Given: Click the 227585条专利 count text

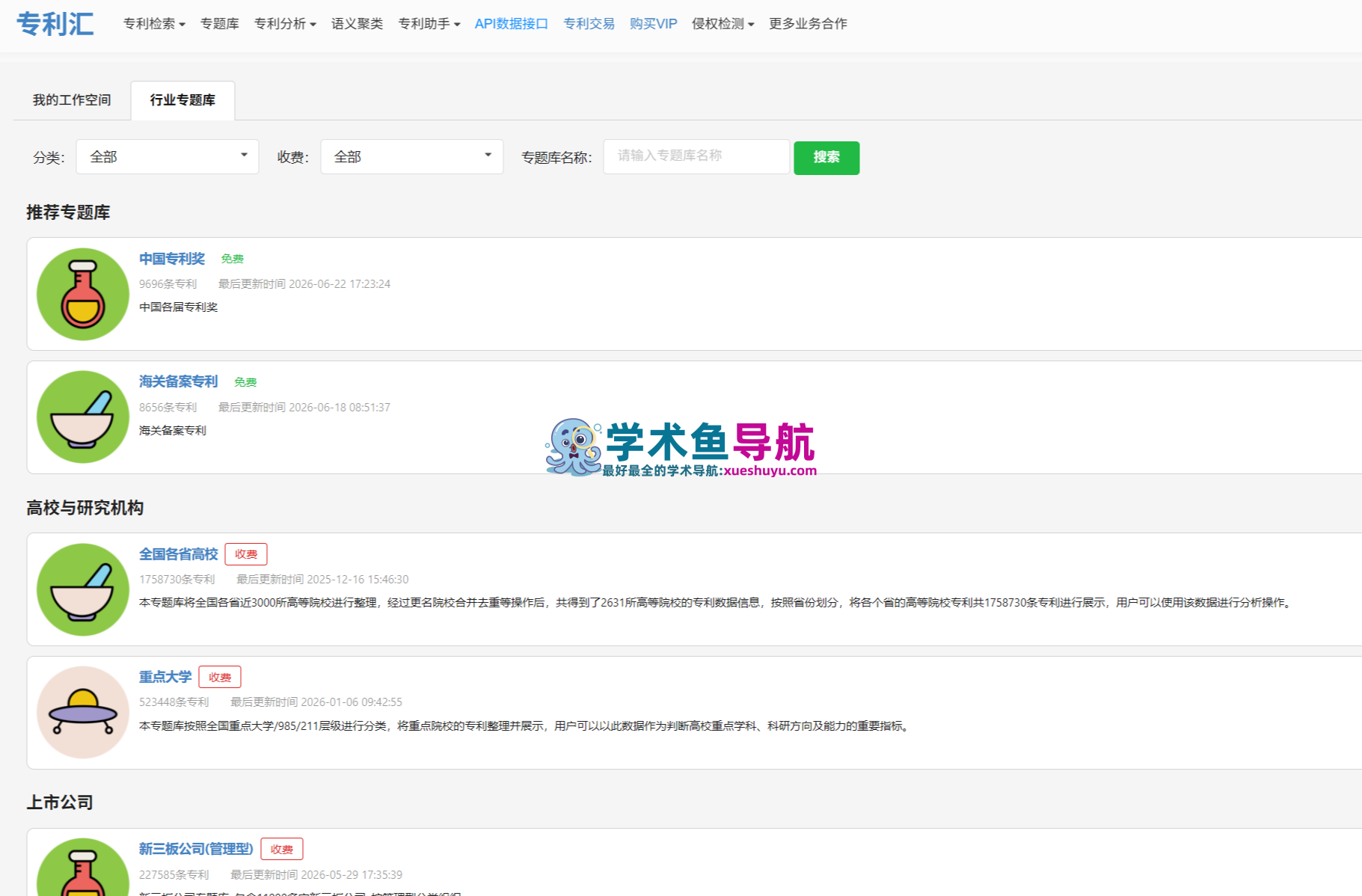Looking at the screenshot, I should coord(174,875).
